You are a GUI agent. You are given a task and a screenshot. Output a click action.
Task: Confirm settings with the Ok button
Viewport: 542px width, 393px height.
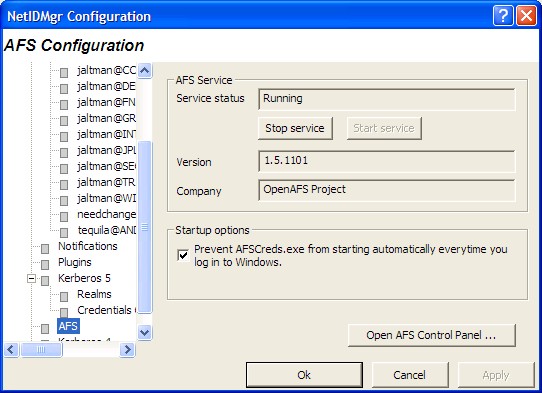pos(304,375)
